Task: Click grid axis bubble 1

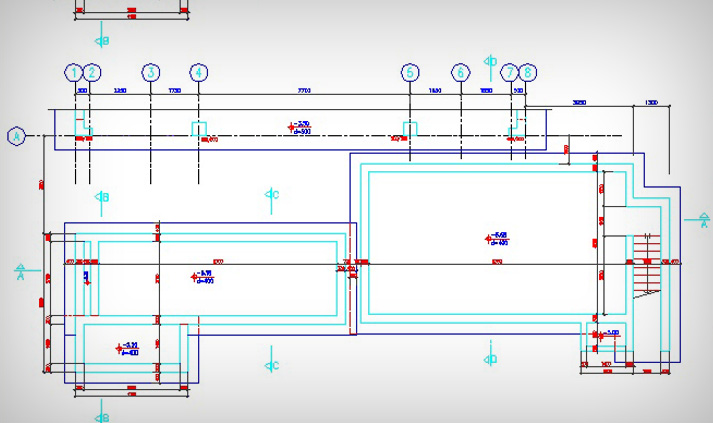Action: 73,72
